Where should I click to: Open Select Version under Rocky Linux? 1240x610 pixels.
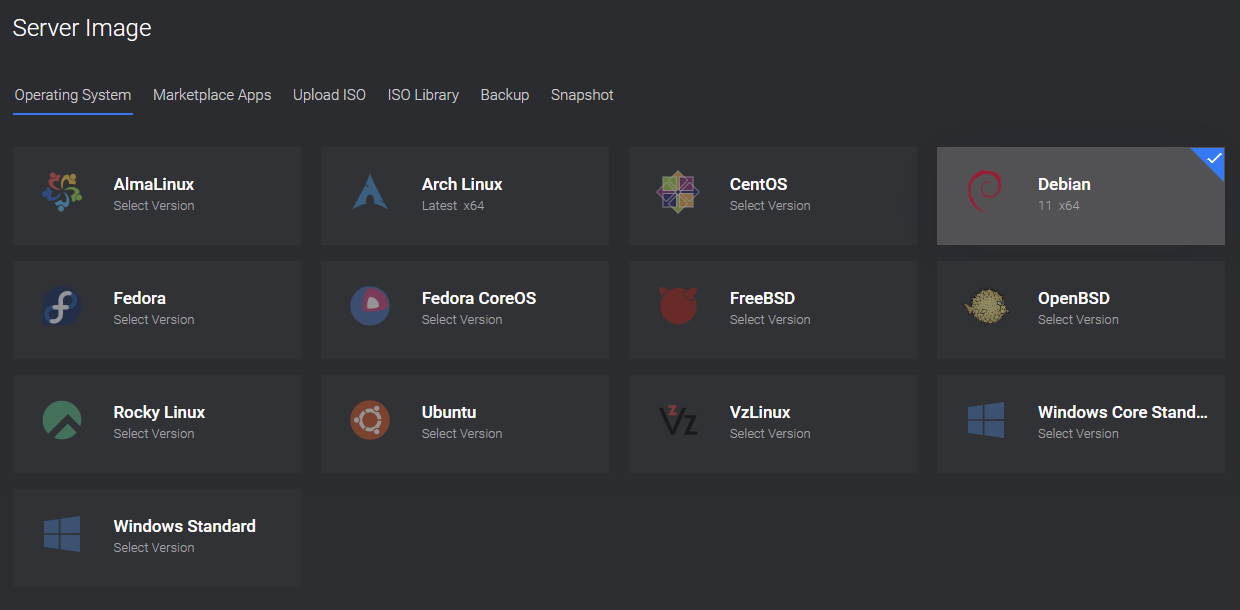point(154,434)
